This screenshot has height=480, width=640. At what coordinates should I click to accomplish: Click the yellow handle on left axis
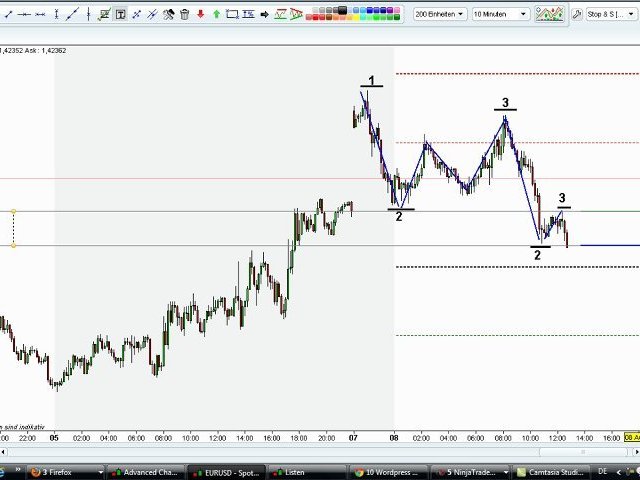[x=13, y=211]
